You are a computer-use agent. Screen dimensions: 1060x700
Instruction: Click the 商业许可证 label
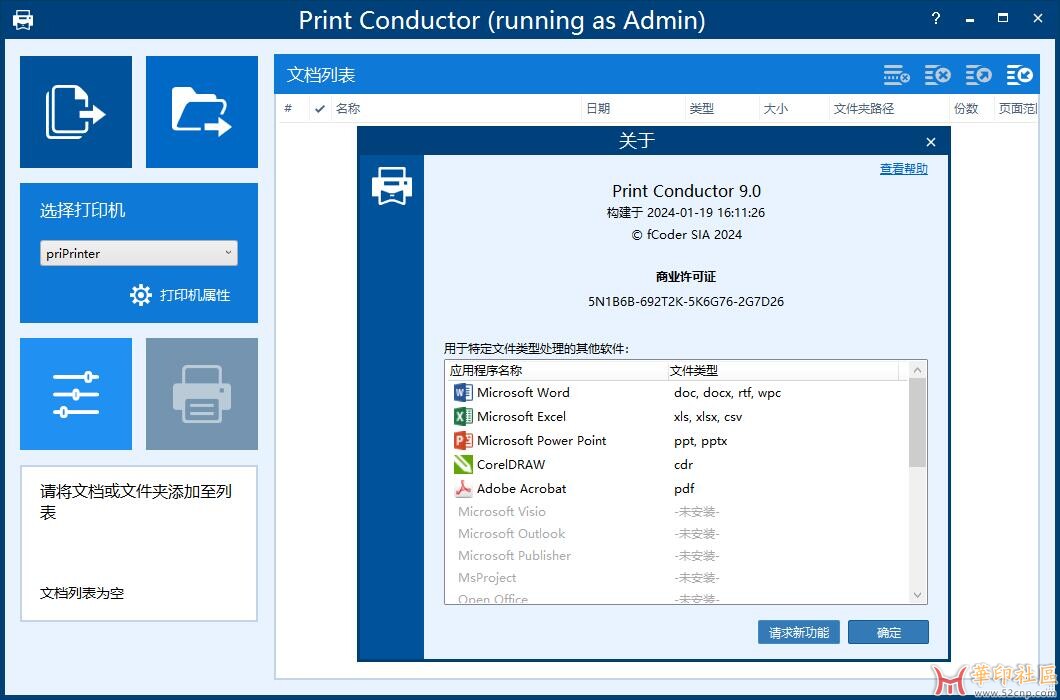point(685,277)
